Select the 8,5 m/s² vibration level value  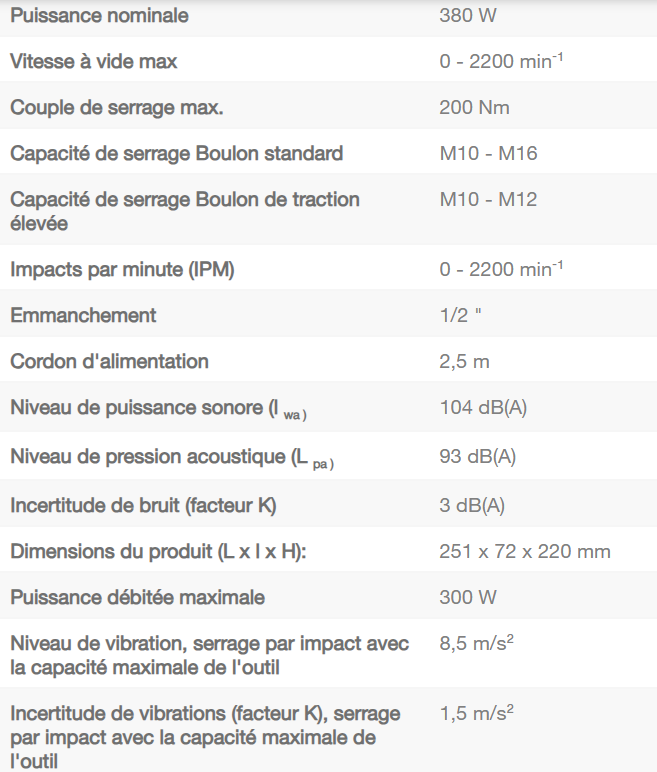(476, 644)
